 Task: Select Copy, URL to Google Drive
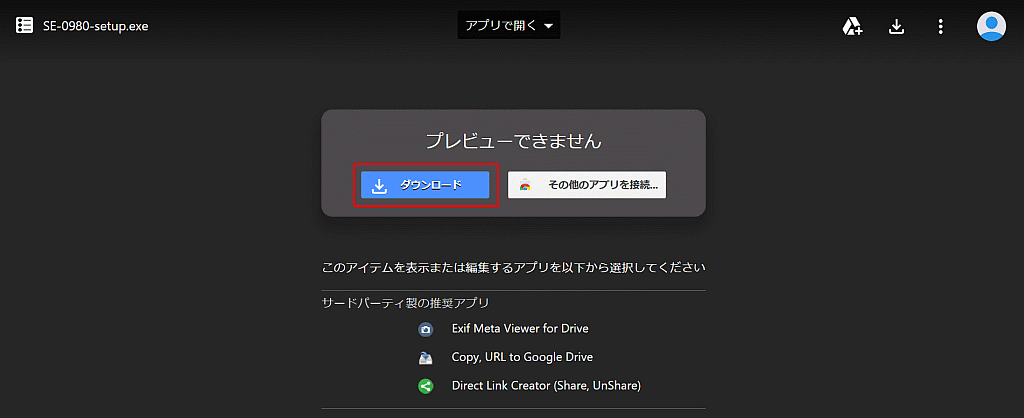point(522,357)
